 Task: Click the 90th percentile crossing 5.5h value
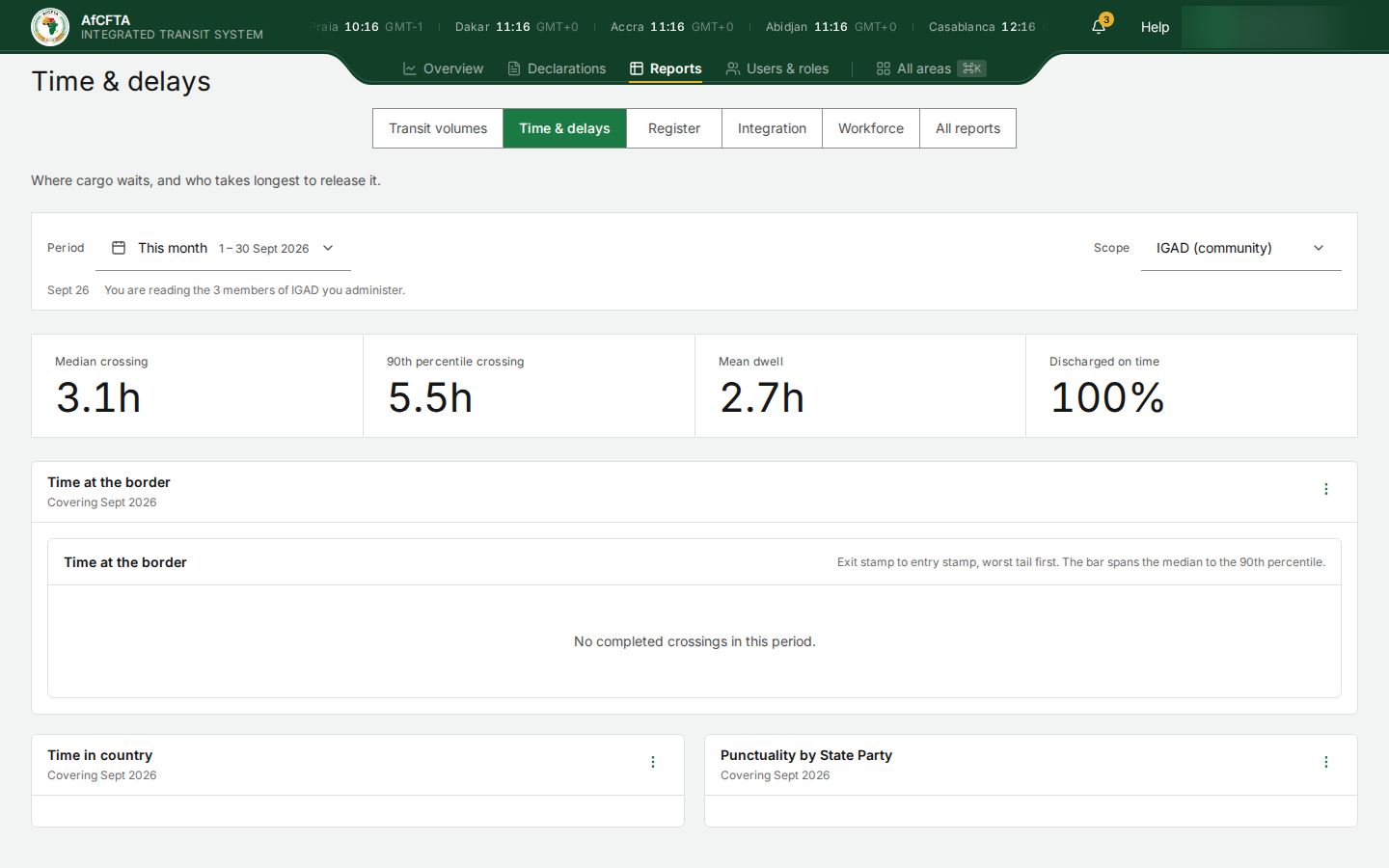pyautogui.click(x=430, y=397)
